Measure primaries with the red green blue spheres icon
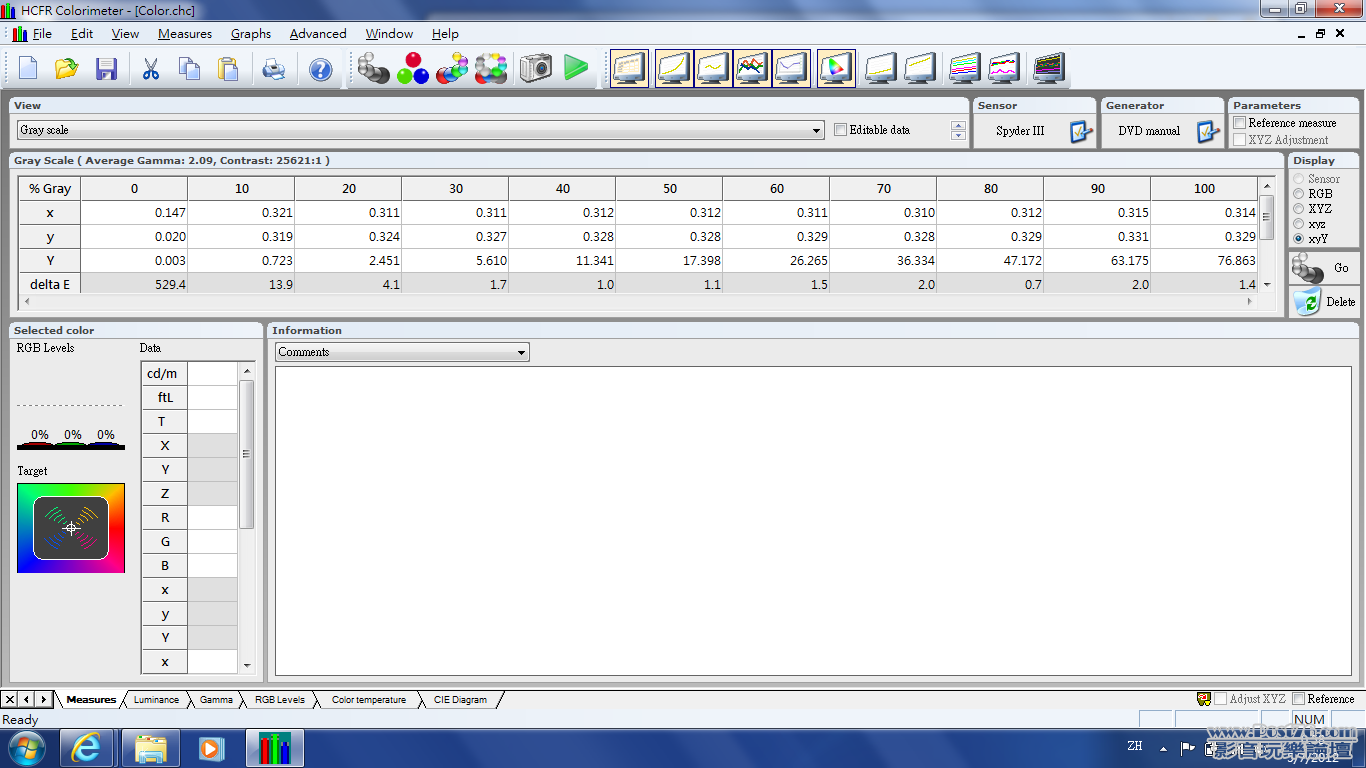This screenshot has width=1366, height=768. 413,69
